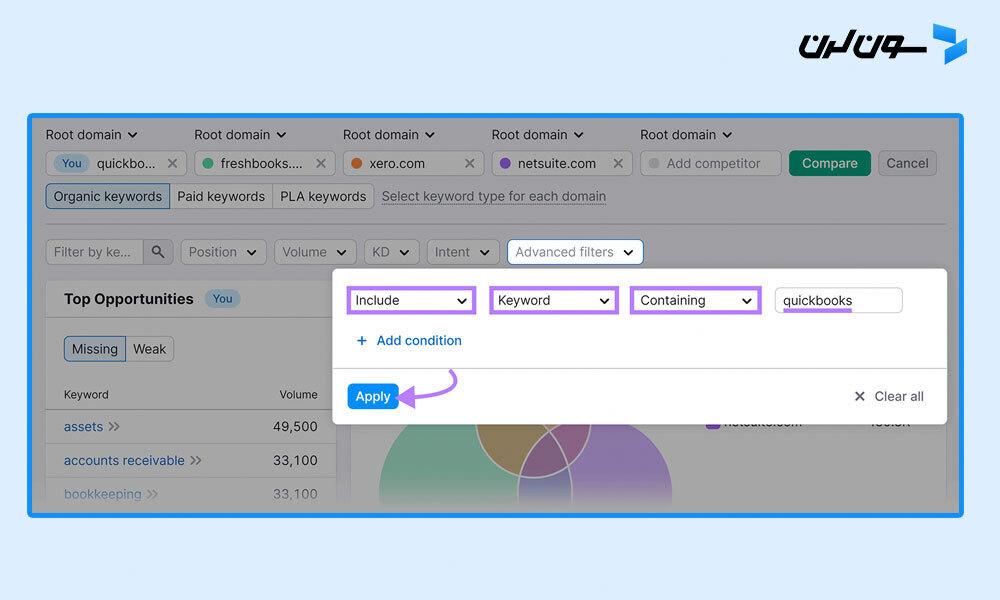Open Root domain dropdown above xero.com
The width and height of the screenshot is (1000, 600).
(x=388, y=135)
